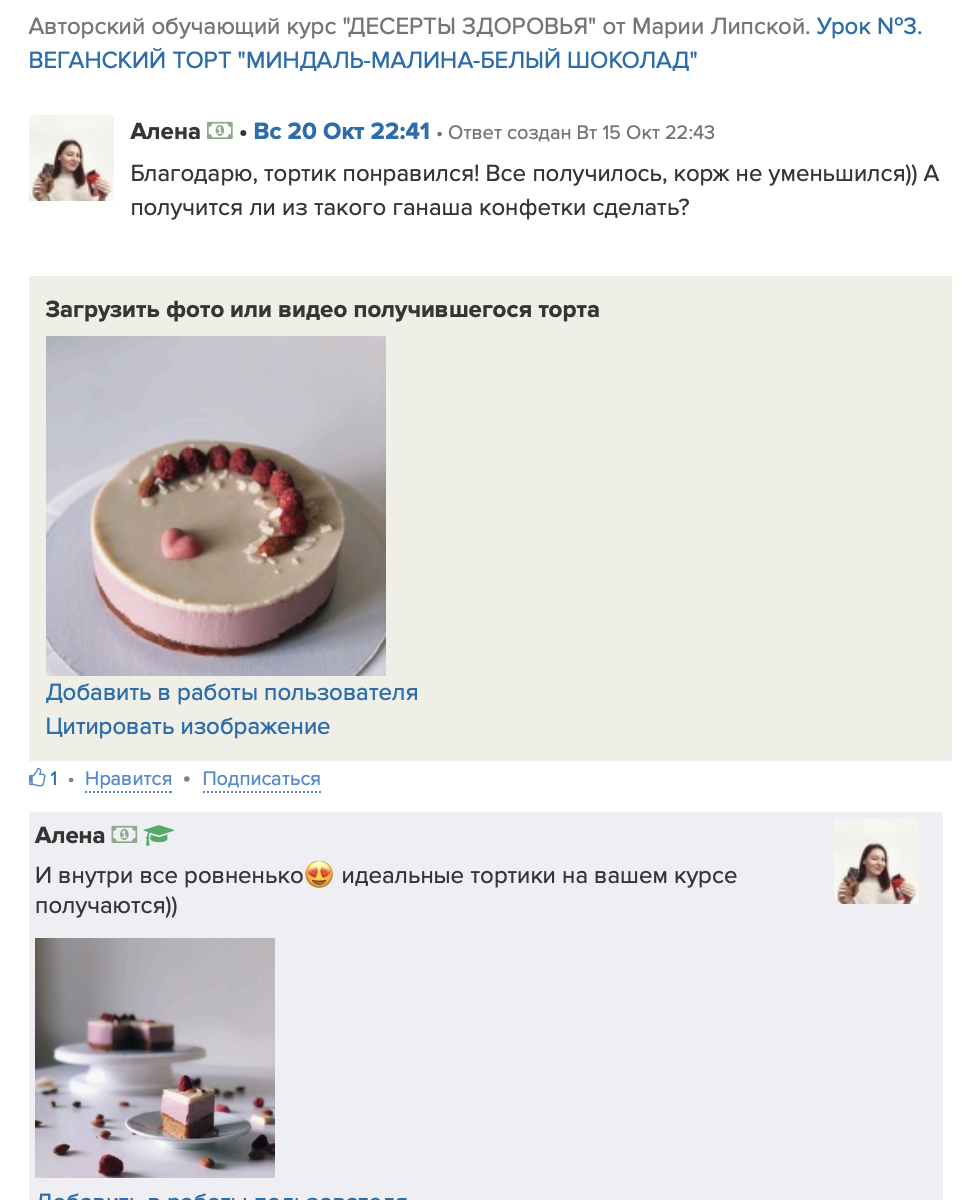Click the money badge icon next to Алена in post header
The image size is (962, 1200).
point(220,131)
